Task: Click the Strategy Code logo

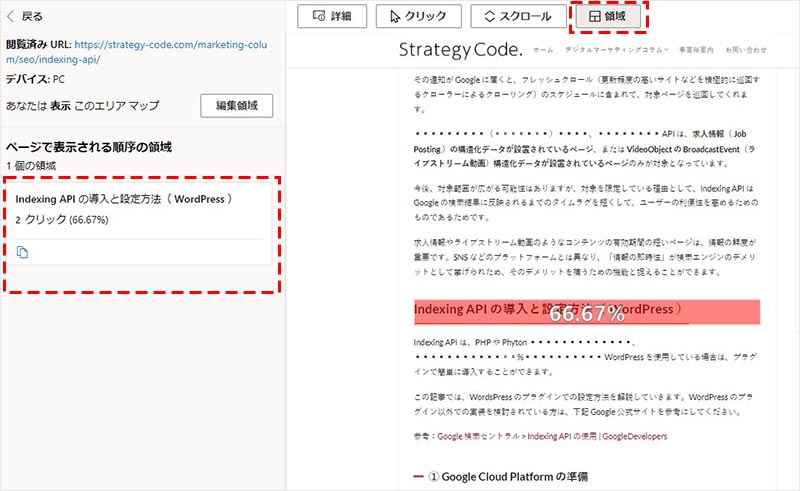Action: [460, 49]
